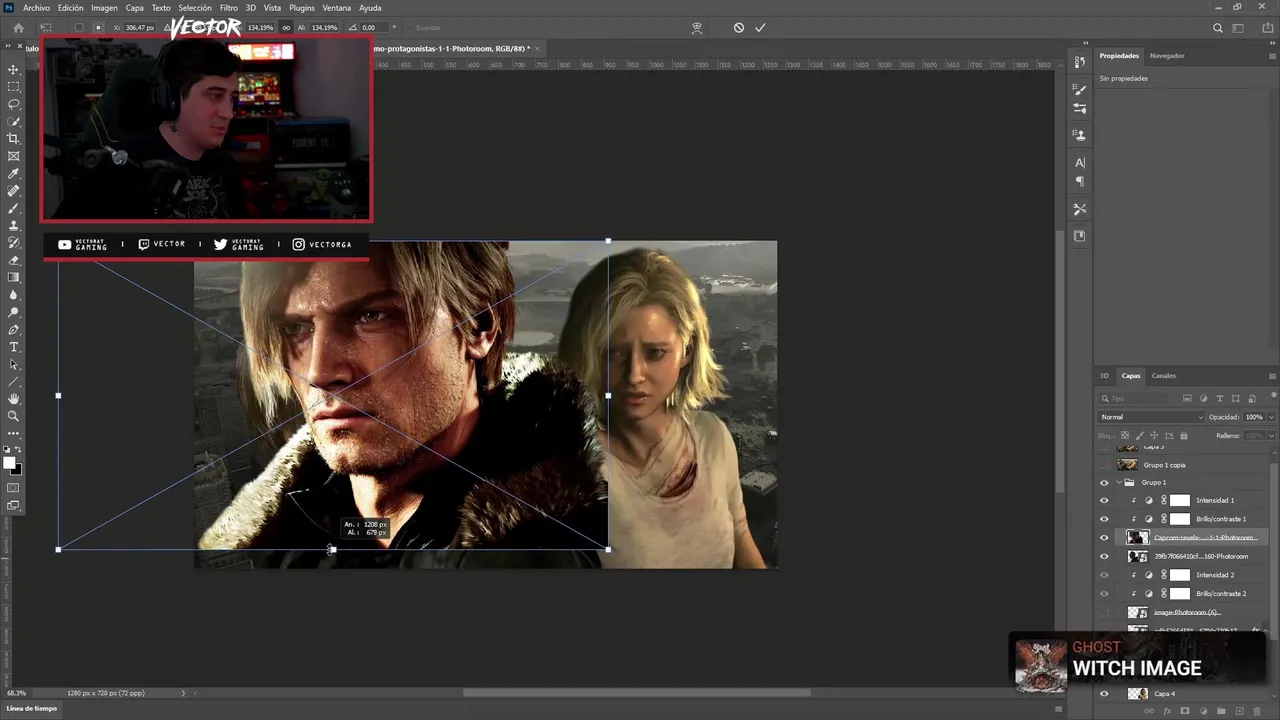Cancel the transform in the options bar
The width and height of the screenshot is (1280, 720).
pos(739,28)
